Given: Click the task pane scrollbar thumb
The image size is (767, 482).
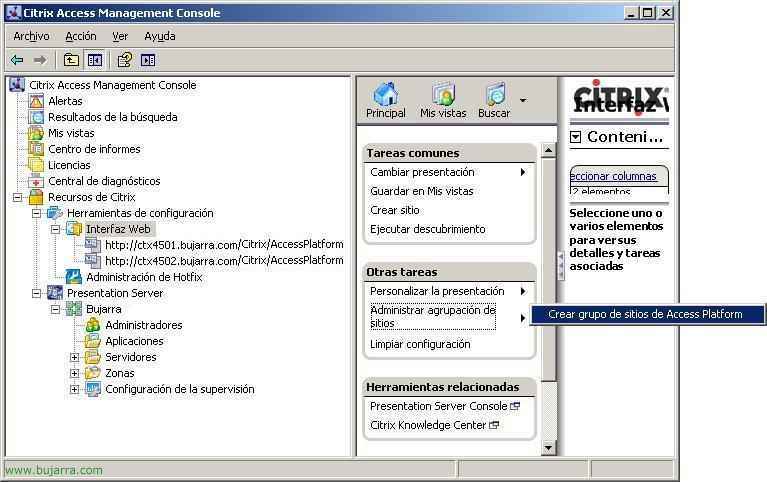Looking at the screenshot, I should coord(548,269).
